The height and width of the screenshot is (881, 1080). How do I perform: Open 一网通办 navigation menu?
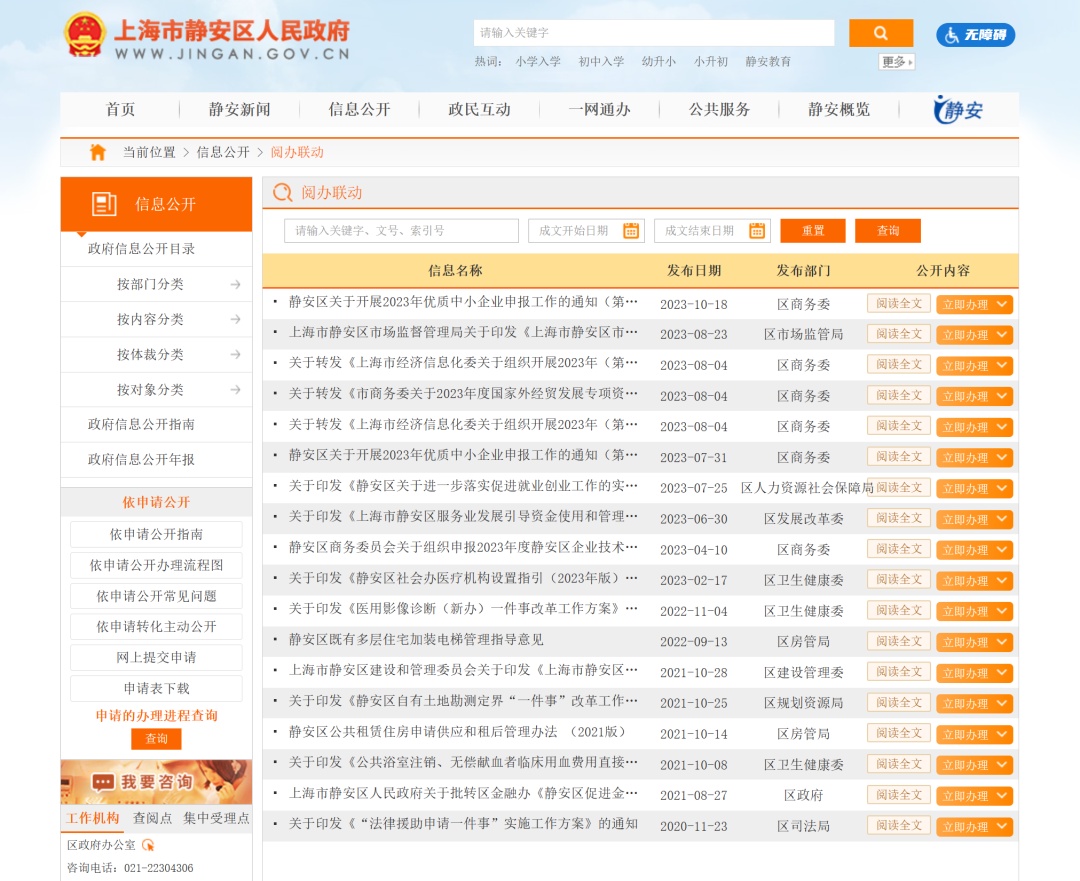point(599,110)
